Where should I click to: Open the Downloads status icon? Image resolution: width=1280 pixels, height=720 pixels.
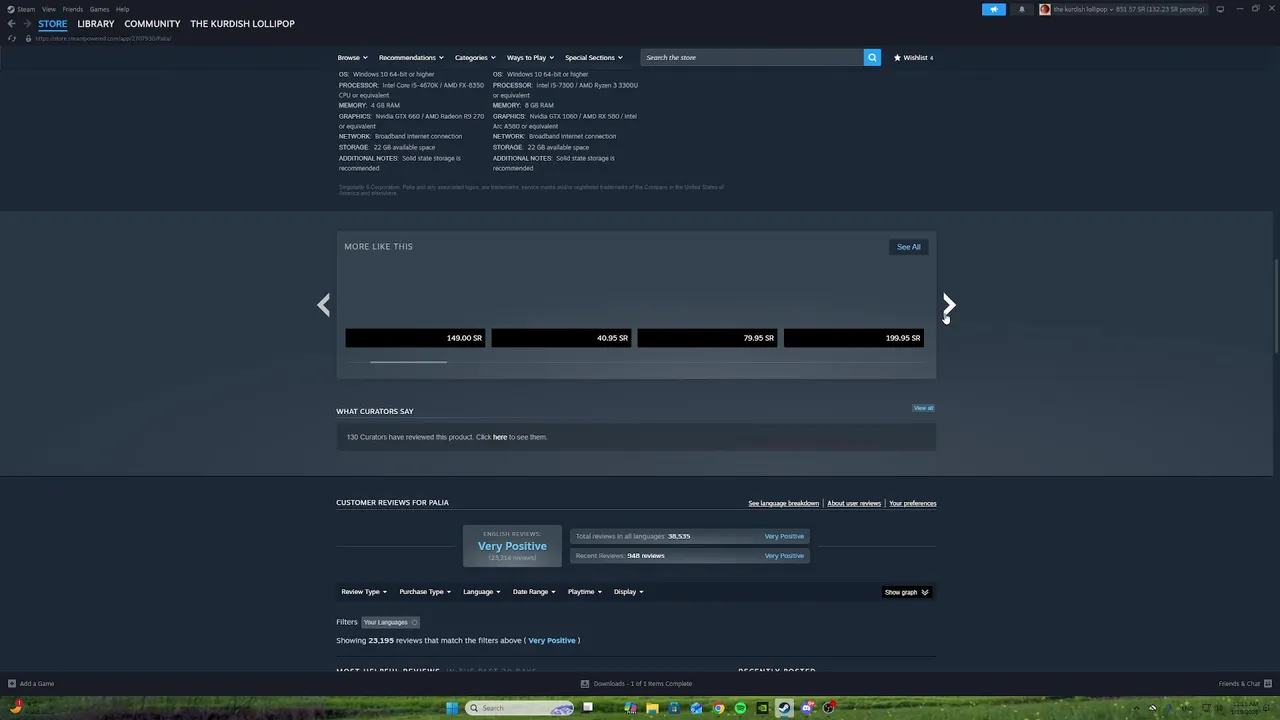tap(585, 684)
